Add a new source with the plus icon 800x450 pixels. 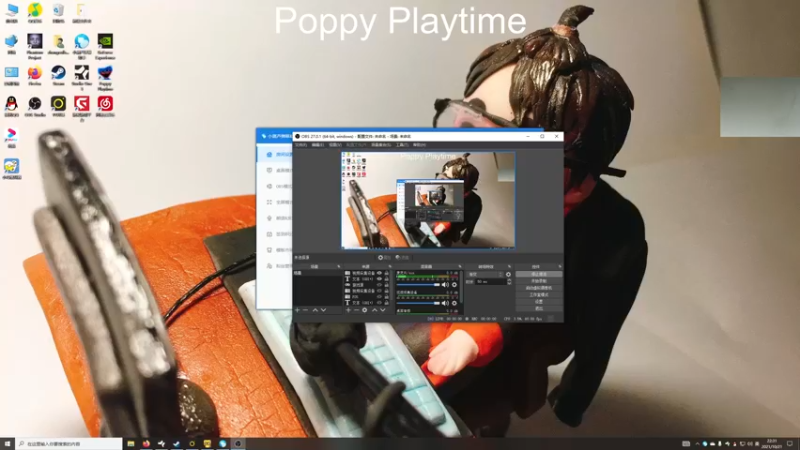(x=348, y=310)
